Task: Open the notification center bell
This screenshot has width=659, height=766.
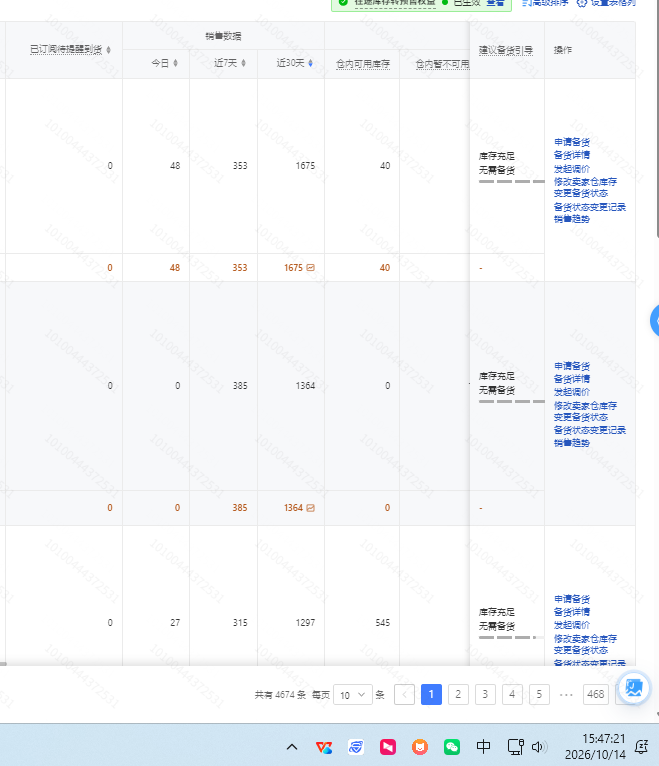Action: pyautogui.click(x=641, y=747)
